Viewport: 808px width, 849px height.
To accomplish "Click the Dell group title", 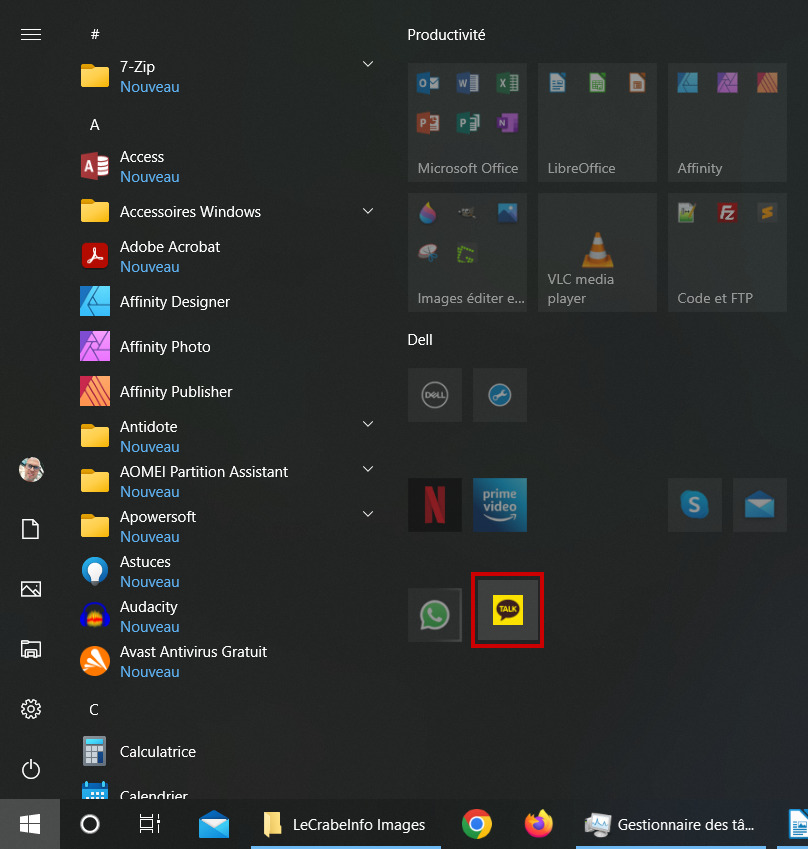I will tap(420, 340).
